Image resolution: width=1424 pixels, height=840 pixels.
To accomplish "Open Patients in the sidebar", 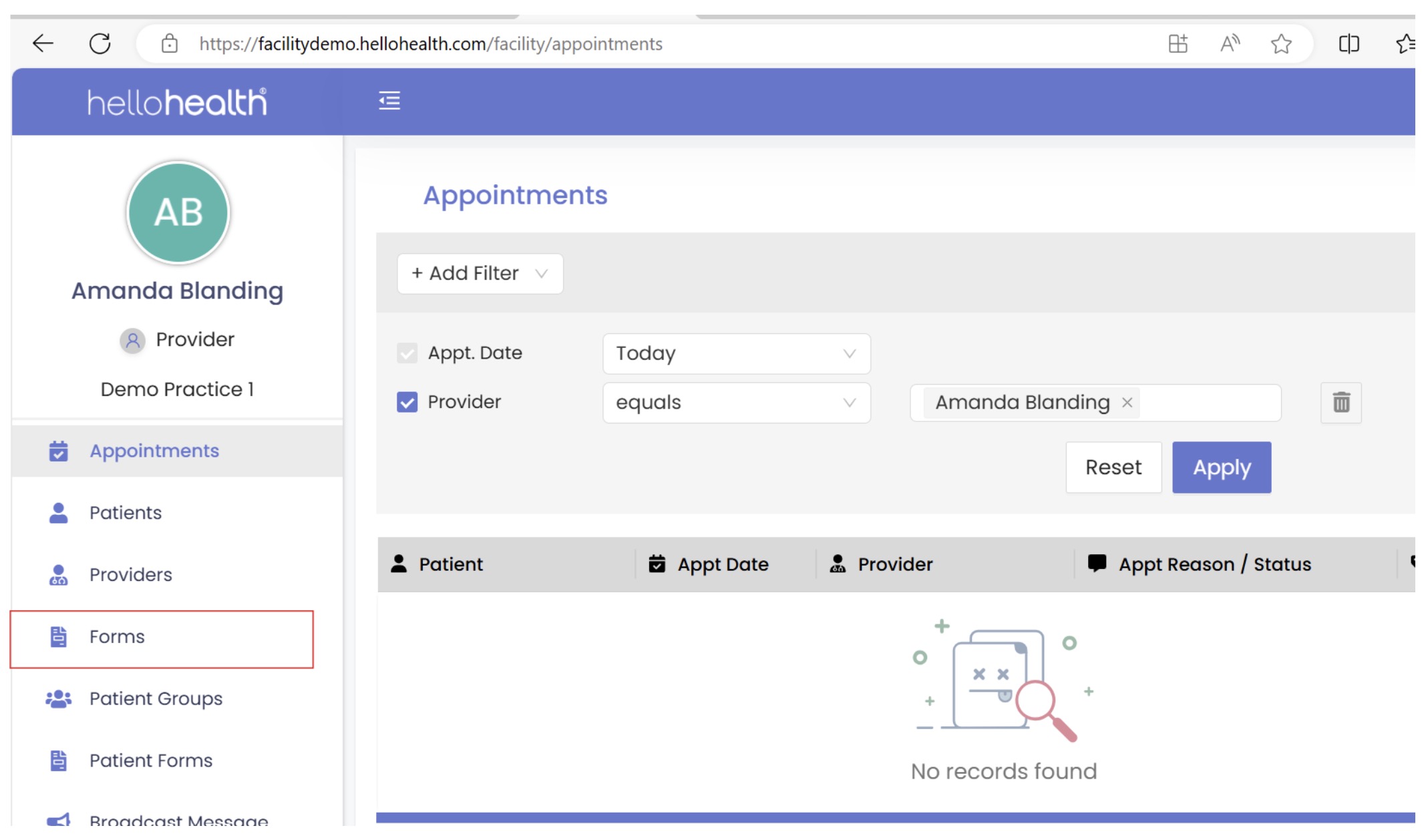I will click(126, 513).
